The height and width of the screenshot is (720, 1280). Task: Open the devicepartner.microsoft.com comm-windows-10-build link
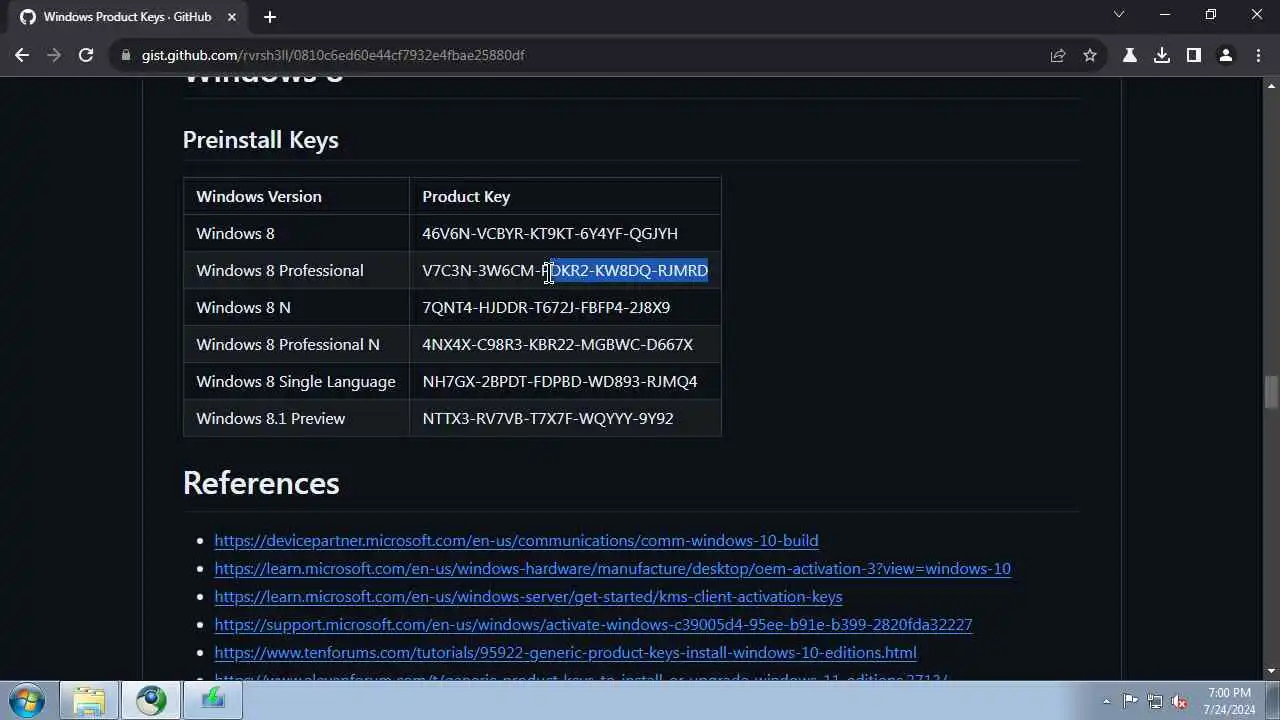[x=516, y=540]
